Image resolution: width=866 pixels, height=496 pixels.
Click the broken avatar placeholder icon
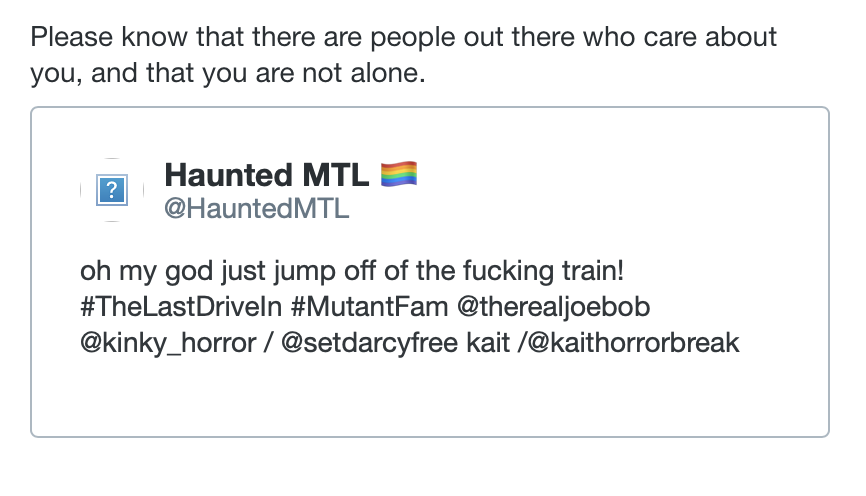(x=112, y=190)
